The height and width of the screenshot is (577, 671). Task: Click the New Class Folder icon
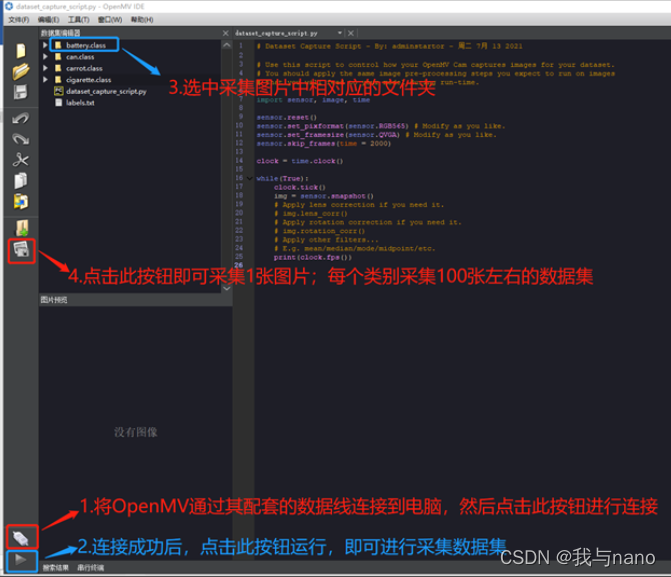[21, 227]
